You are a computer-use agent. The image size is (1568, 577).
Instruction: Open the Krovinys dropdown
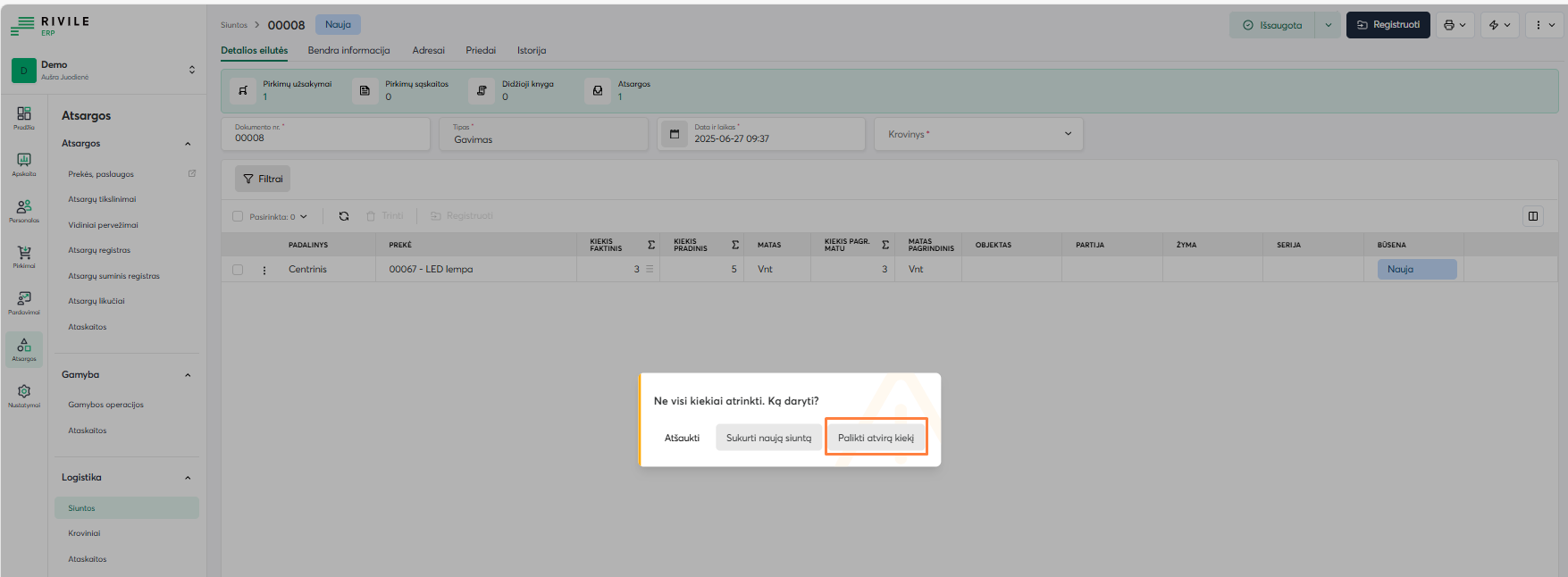click(978, 134)
